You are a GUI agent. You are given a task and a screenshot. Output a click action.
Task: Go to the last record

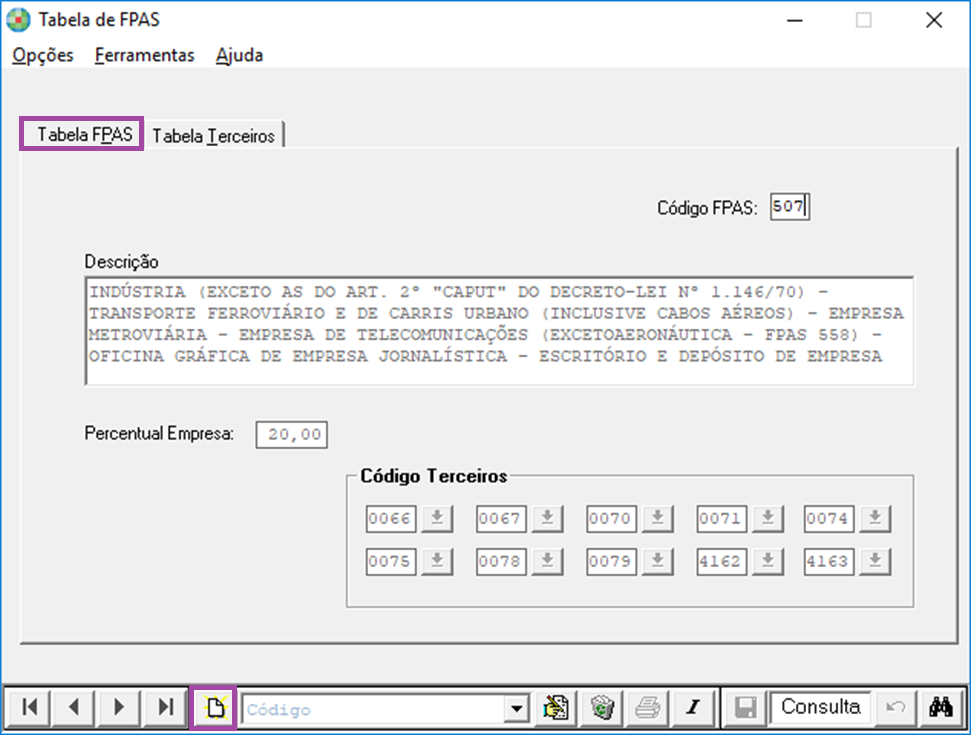click(165, 707)
